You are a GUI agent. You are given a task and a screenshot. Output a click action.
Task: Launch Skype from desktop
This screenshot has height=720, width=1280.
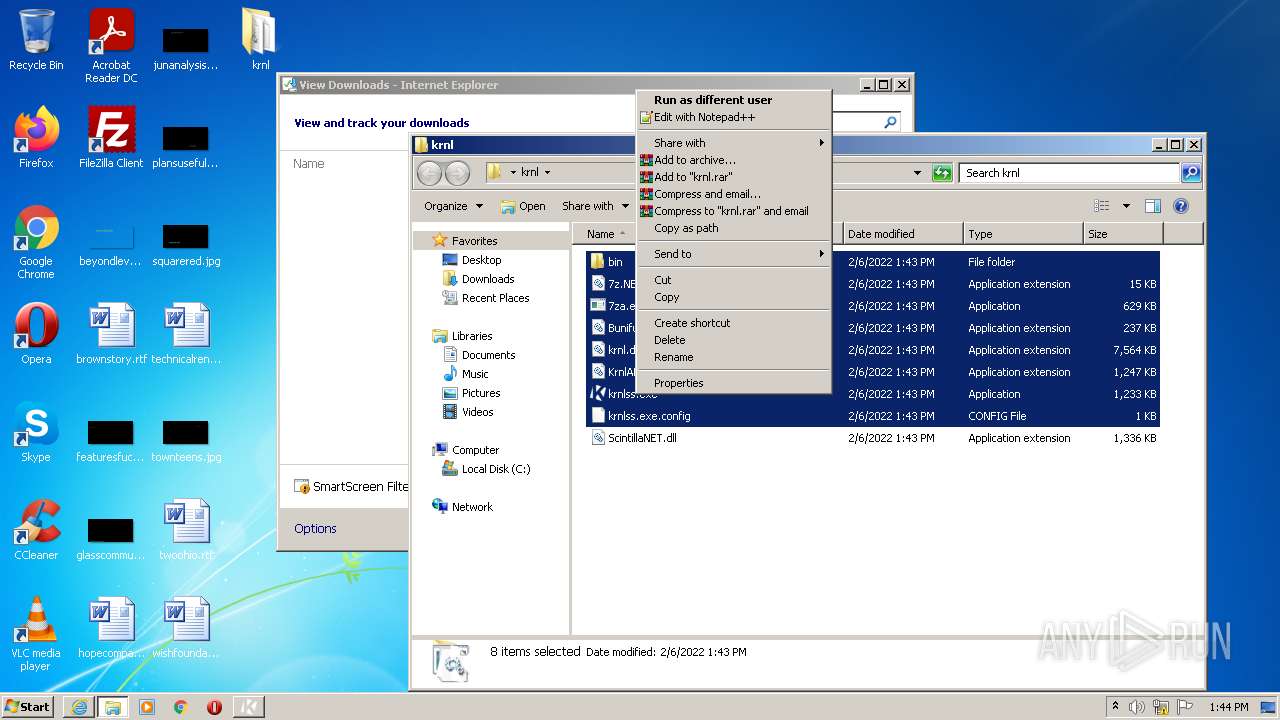tap(36, 432)
